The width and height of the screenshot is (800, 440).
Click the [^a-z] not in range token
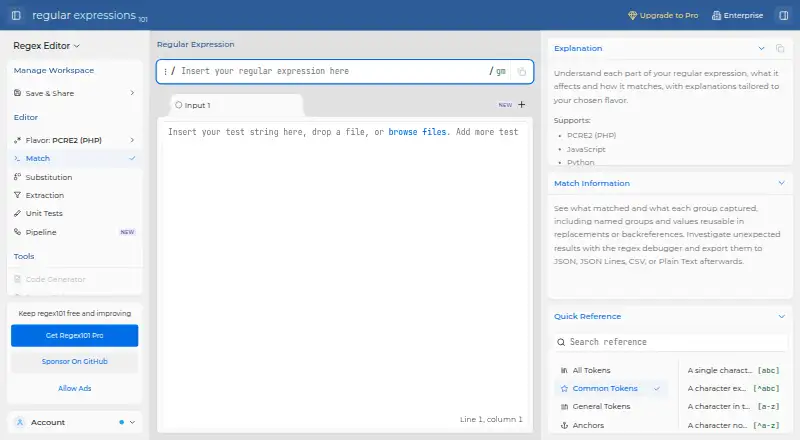733,425
